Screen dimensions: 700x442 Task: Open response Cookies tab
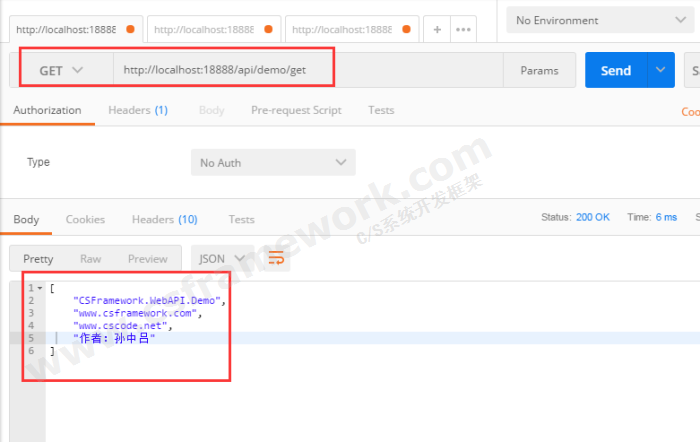click(x=85, y=219)
